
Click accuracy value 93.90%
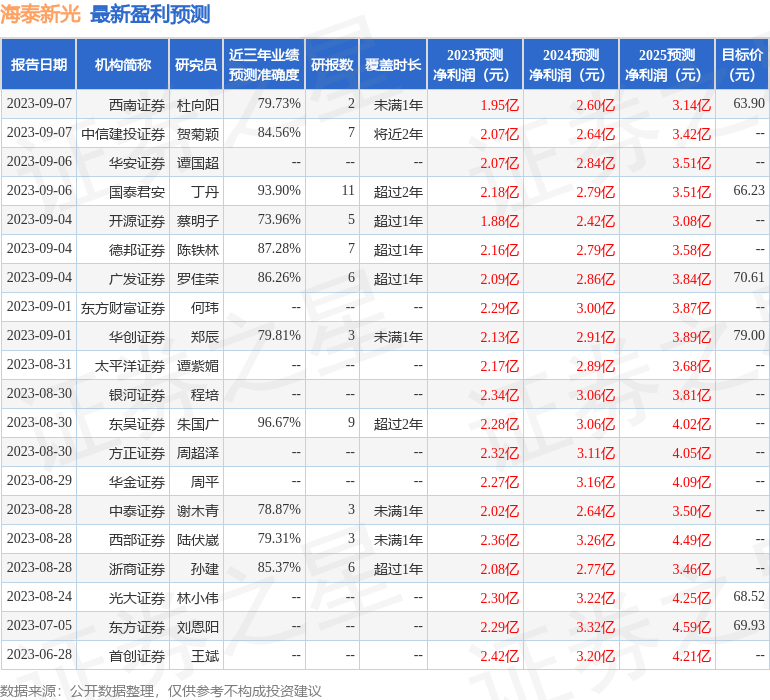[x=279, y=190]
